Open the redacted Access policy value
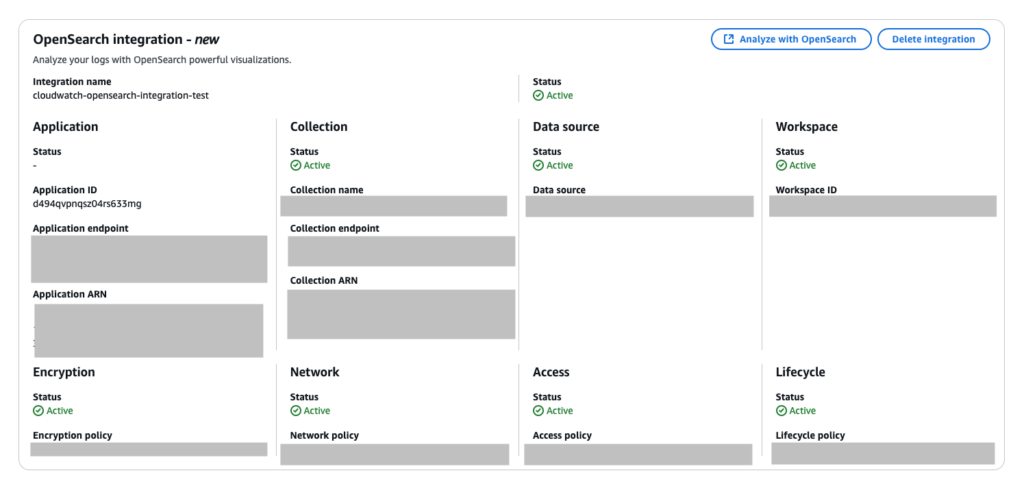Viewport: 1024px width, 486px height. coord(638,454)
